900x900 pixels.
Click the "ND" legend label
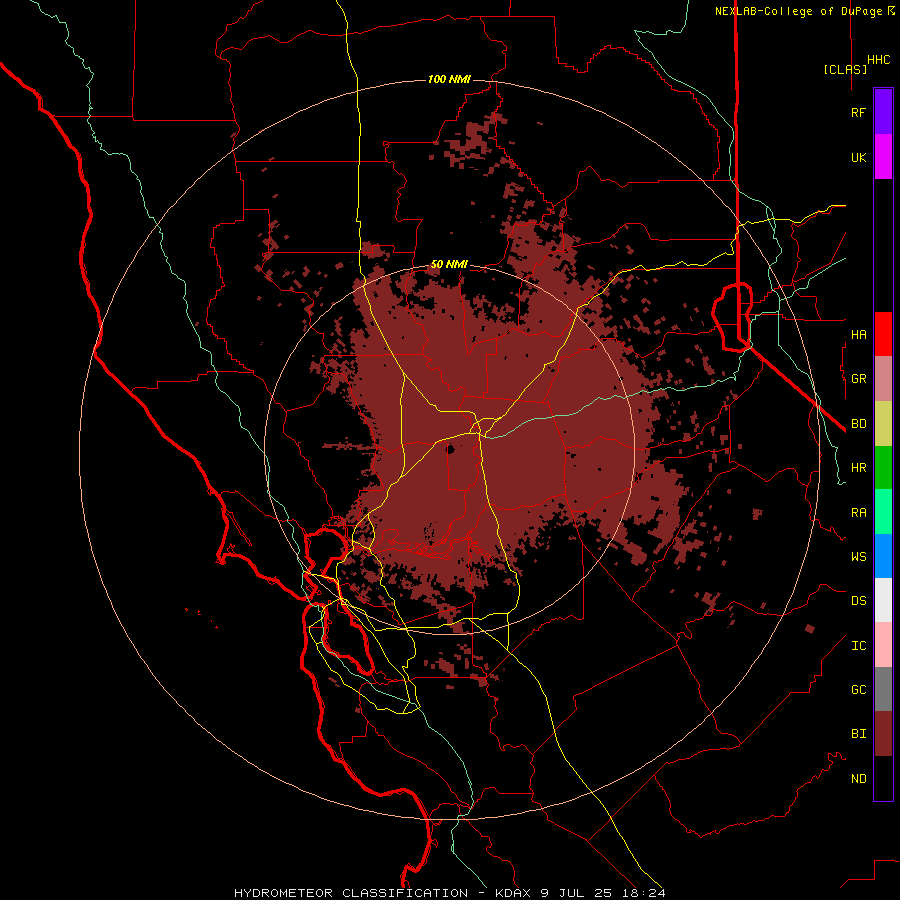click(x=858, y=779)
